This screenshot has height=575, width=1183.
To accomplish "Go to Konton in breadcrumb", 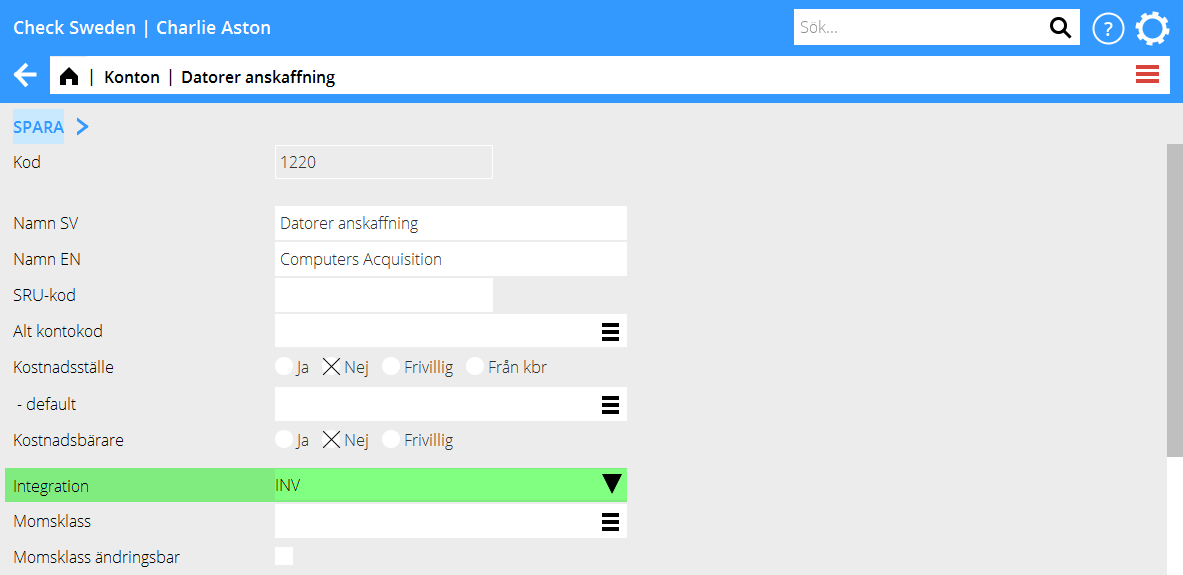I will click(131, 77).
